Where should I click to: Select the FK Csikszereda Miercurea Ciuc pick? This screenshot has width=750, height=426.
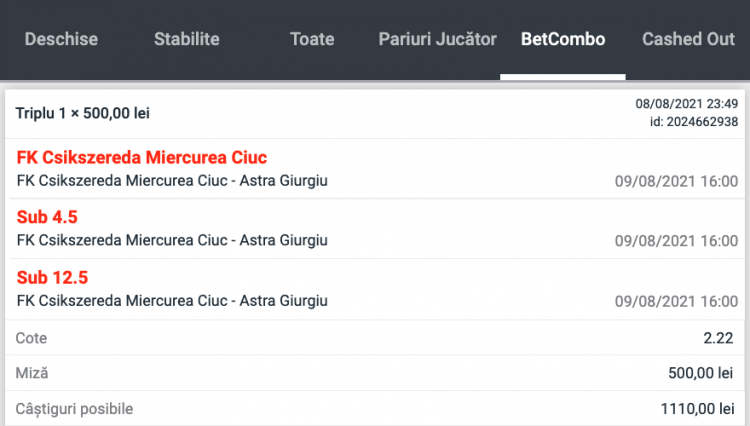tap(142, 158)
